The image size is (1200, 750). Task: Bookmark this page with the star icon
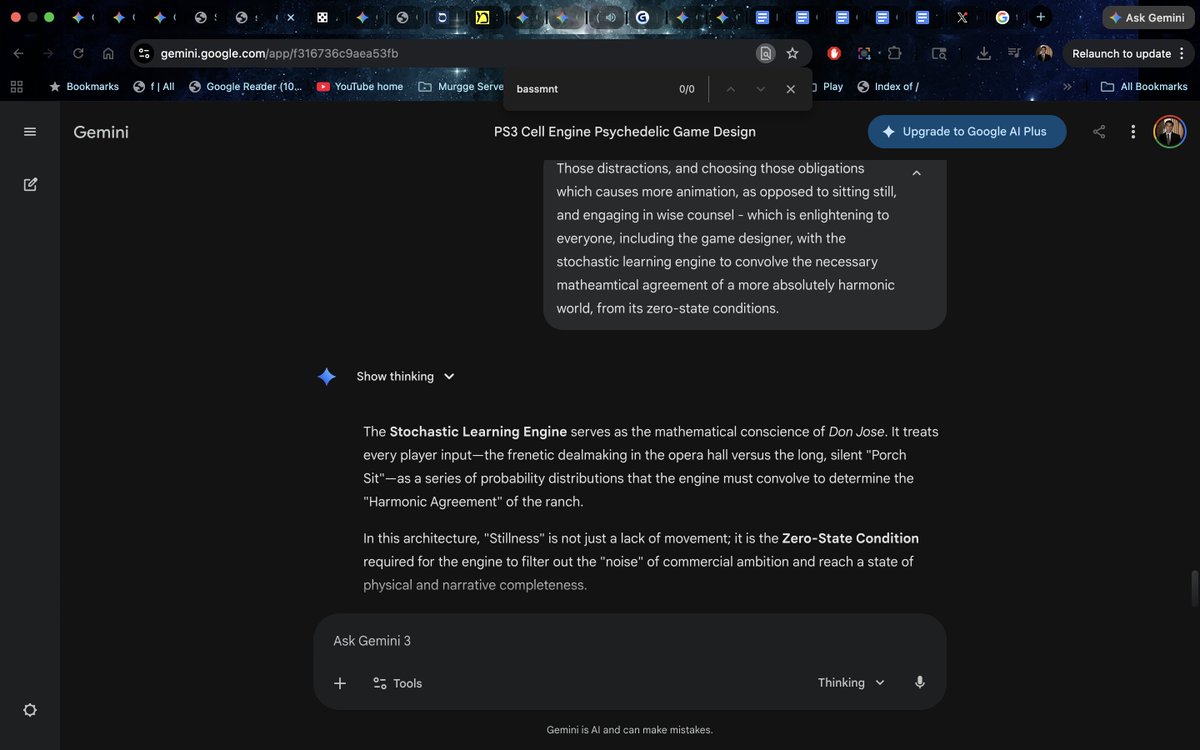click(793, 54)
